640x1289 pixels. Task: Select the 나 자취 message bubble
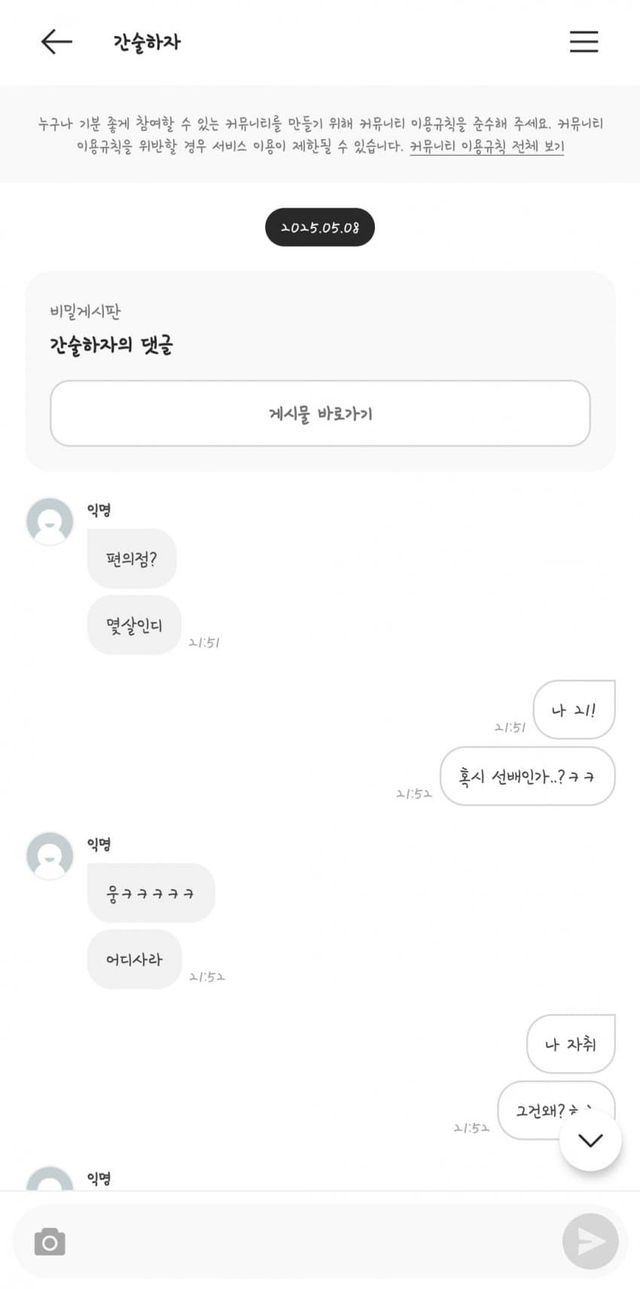click(570, 1044)
